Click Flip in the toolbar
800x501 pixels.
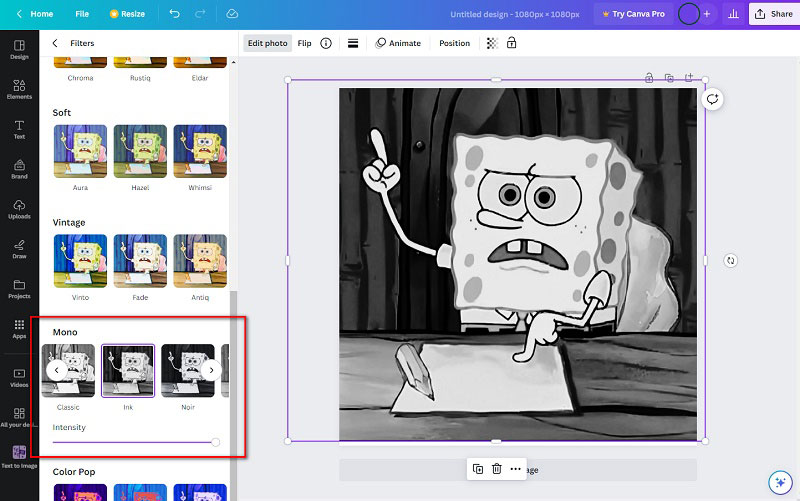click(x=305, y=43)
